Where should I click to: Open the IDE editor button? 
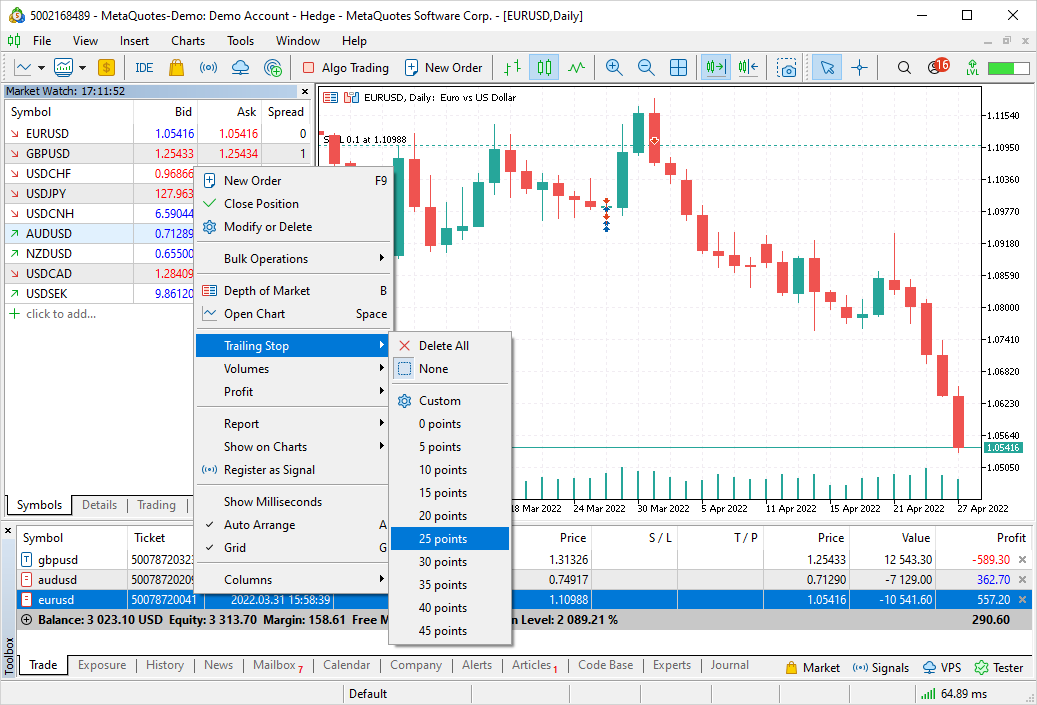[x=144, y=68]
